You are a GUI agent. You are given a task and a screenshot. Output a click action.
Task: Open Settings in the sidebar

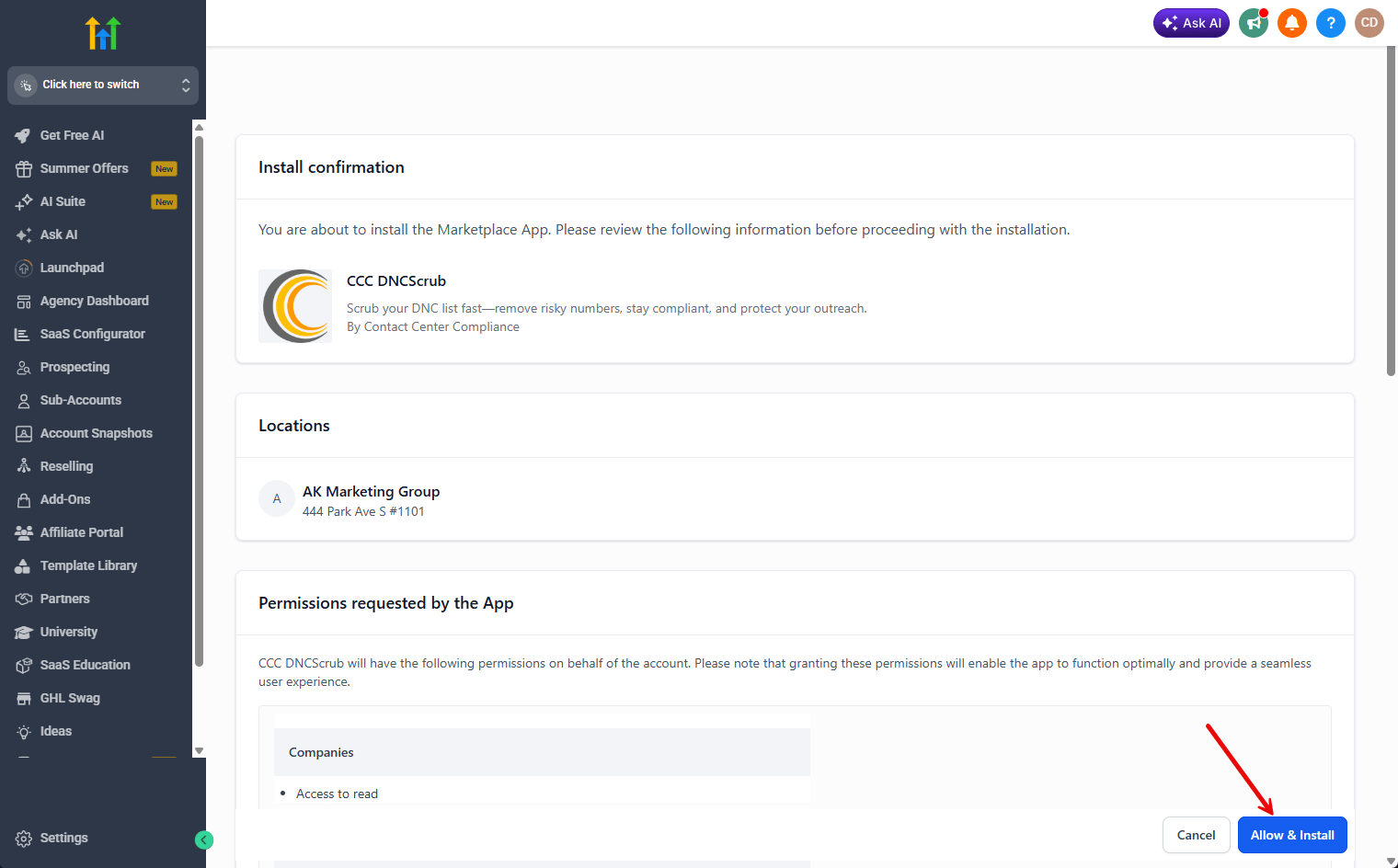click(64, 838)
